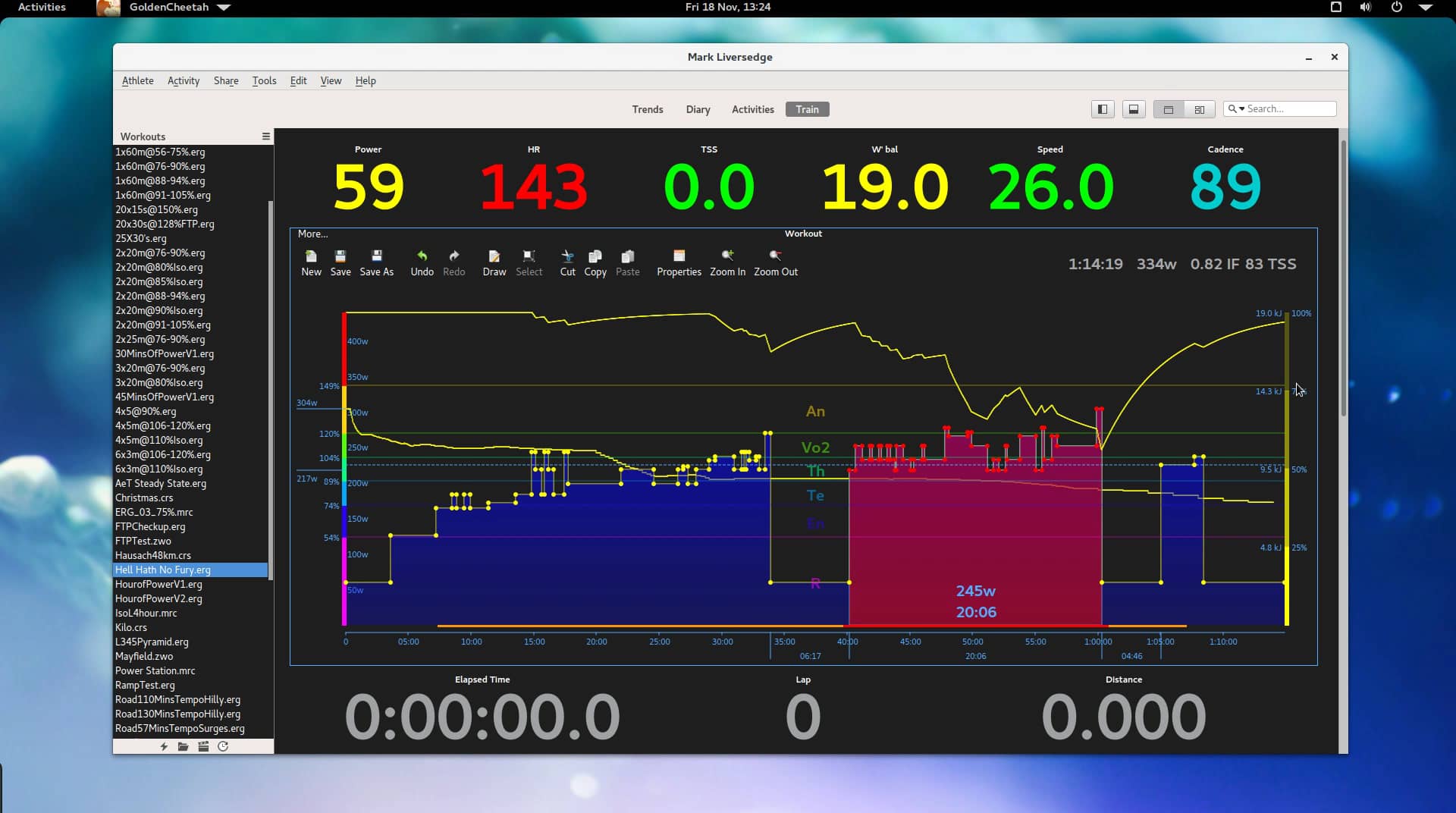Click the volume icon in top bar
Screen dimensions: 1456x813
[x=1366, y=7]
